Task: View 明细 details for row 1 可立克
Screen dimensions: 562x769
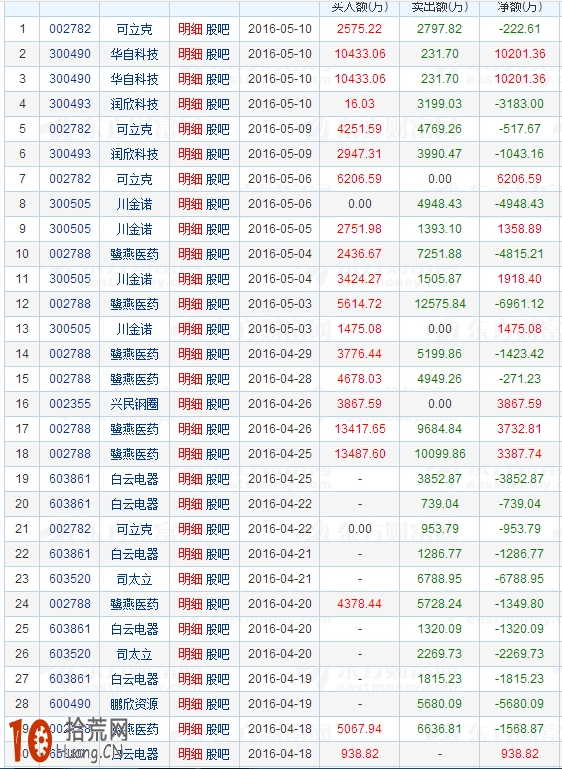Action: [x=190, y=29]
